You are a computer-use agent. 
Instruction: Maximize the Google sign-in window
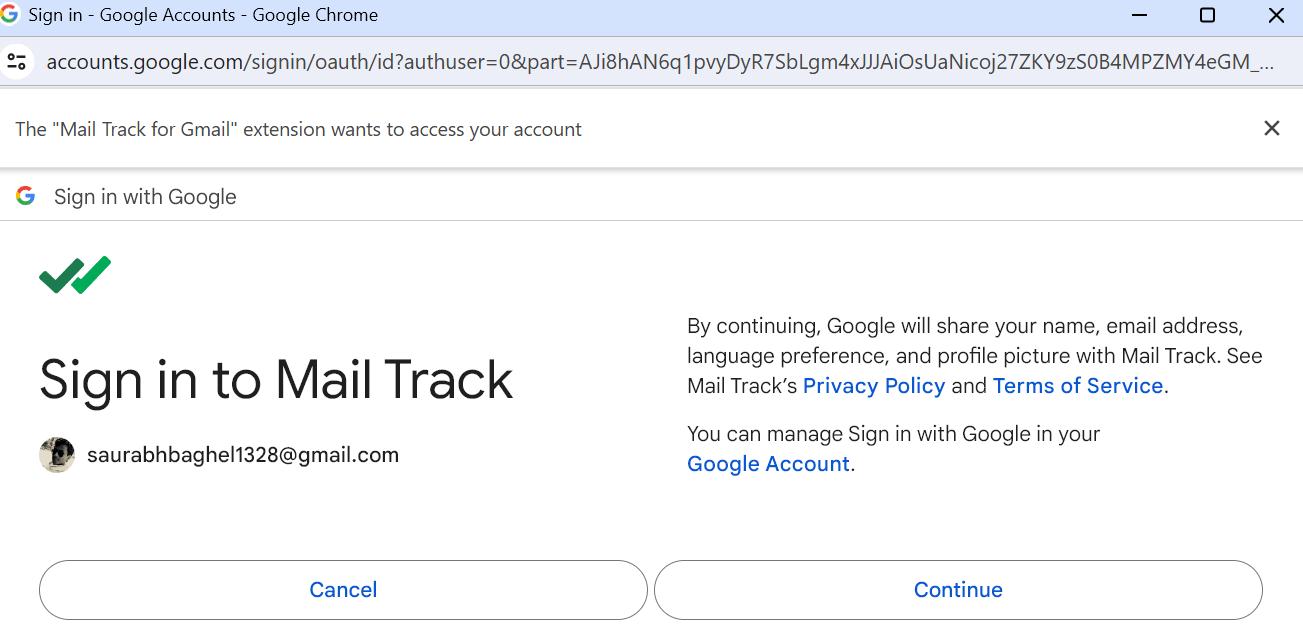pyautogui.click(x=1207, y=15)
